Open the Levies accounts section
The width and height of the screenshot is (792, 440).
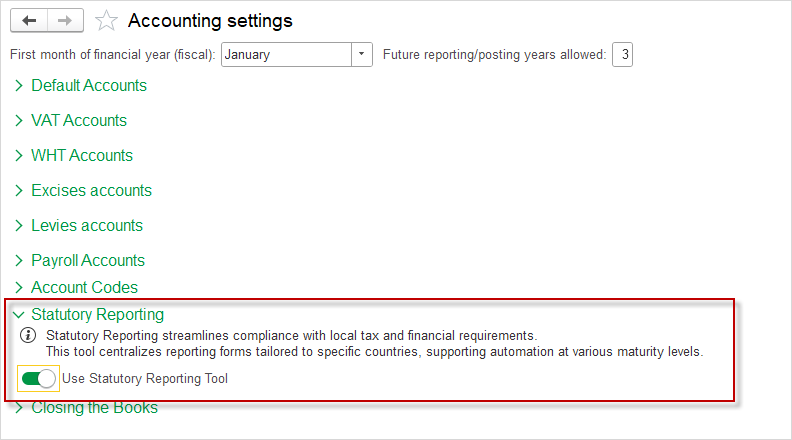[x=87, y=225]
